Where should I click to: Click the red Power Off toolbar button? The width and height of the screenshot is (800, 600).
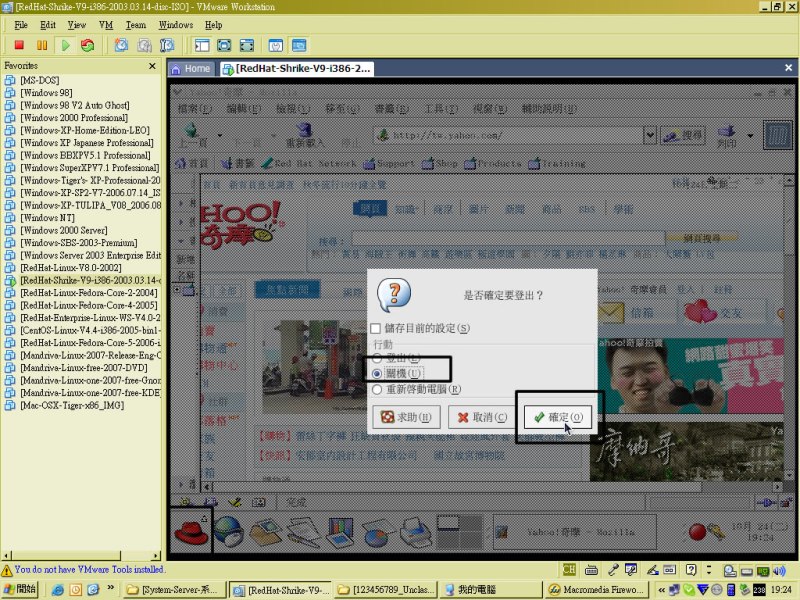[x=19, y=45]
